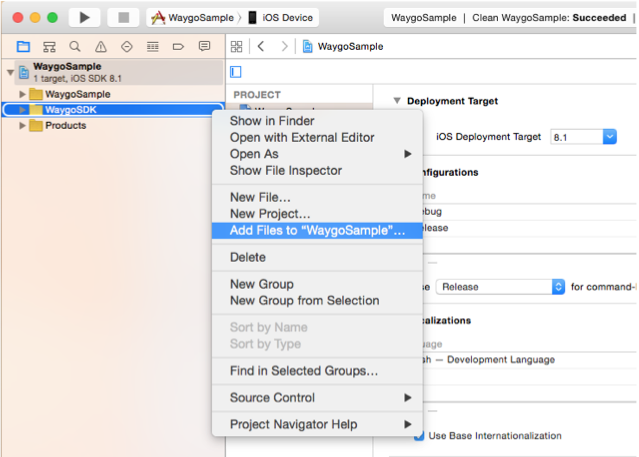Click the Clean WaygoSample Succeeded status

pos(549,18)
